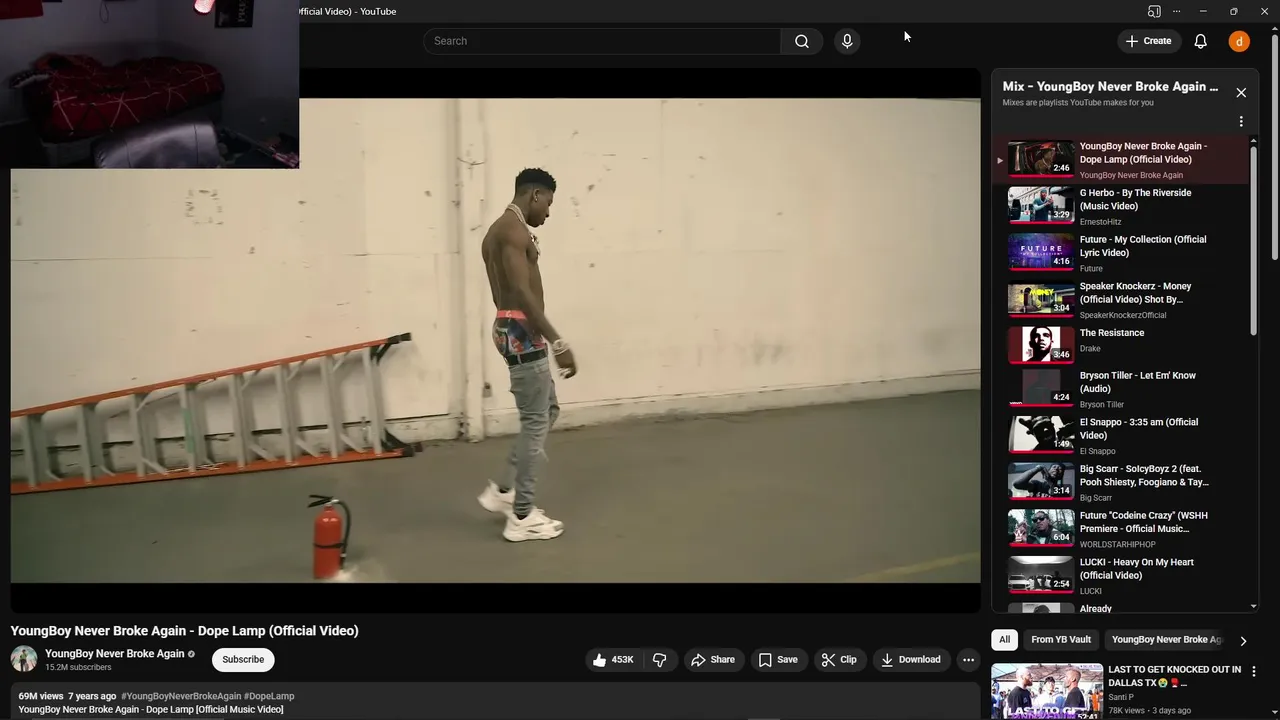This screenshot has height=720, width=1280.
Task: Subscribe to YoungBoy Never Broke Again
Action: coord(243,659)
